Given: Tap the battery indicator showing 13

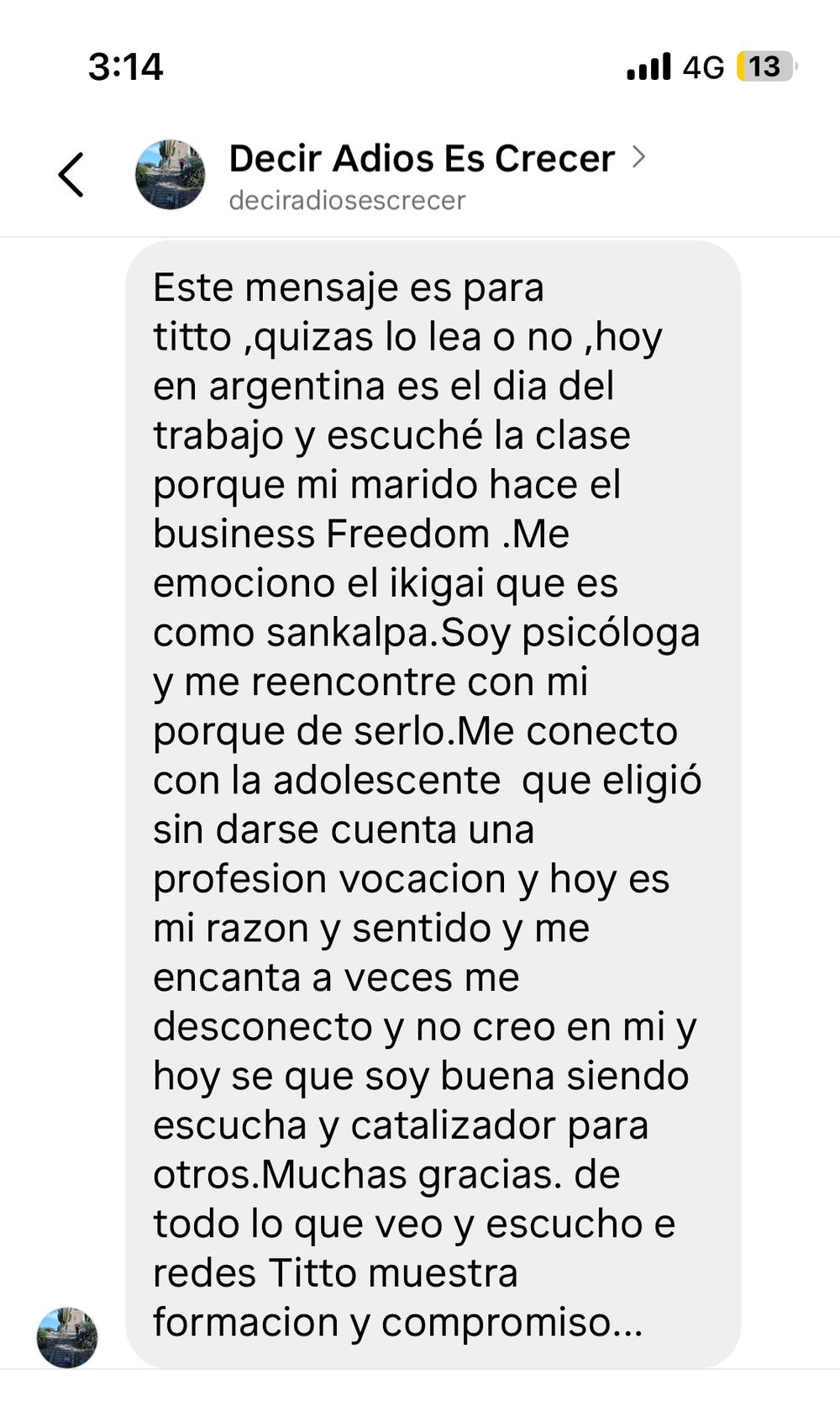Looking at the screenshot, I should (767, 66).
